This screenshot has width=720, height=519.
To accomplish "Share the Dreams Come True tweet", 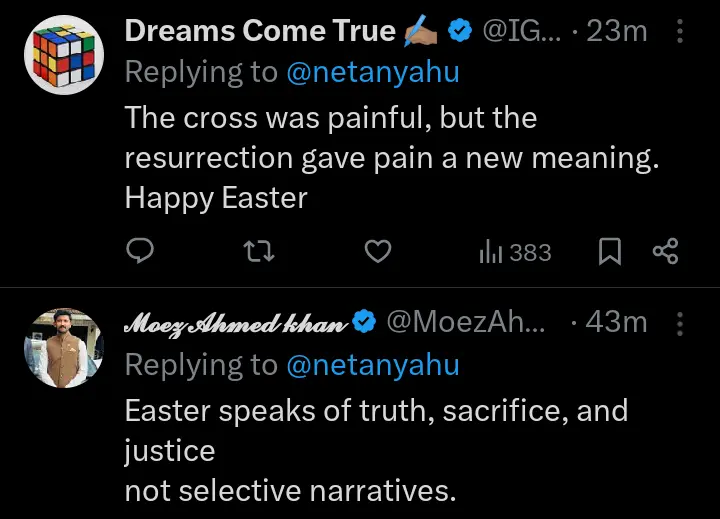I will pos(665,252).
